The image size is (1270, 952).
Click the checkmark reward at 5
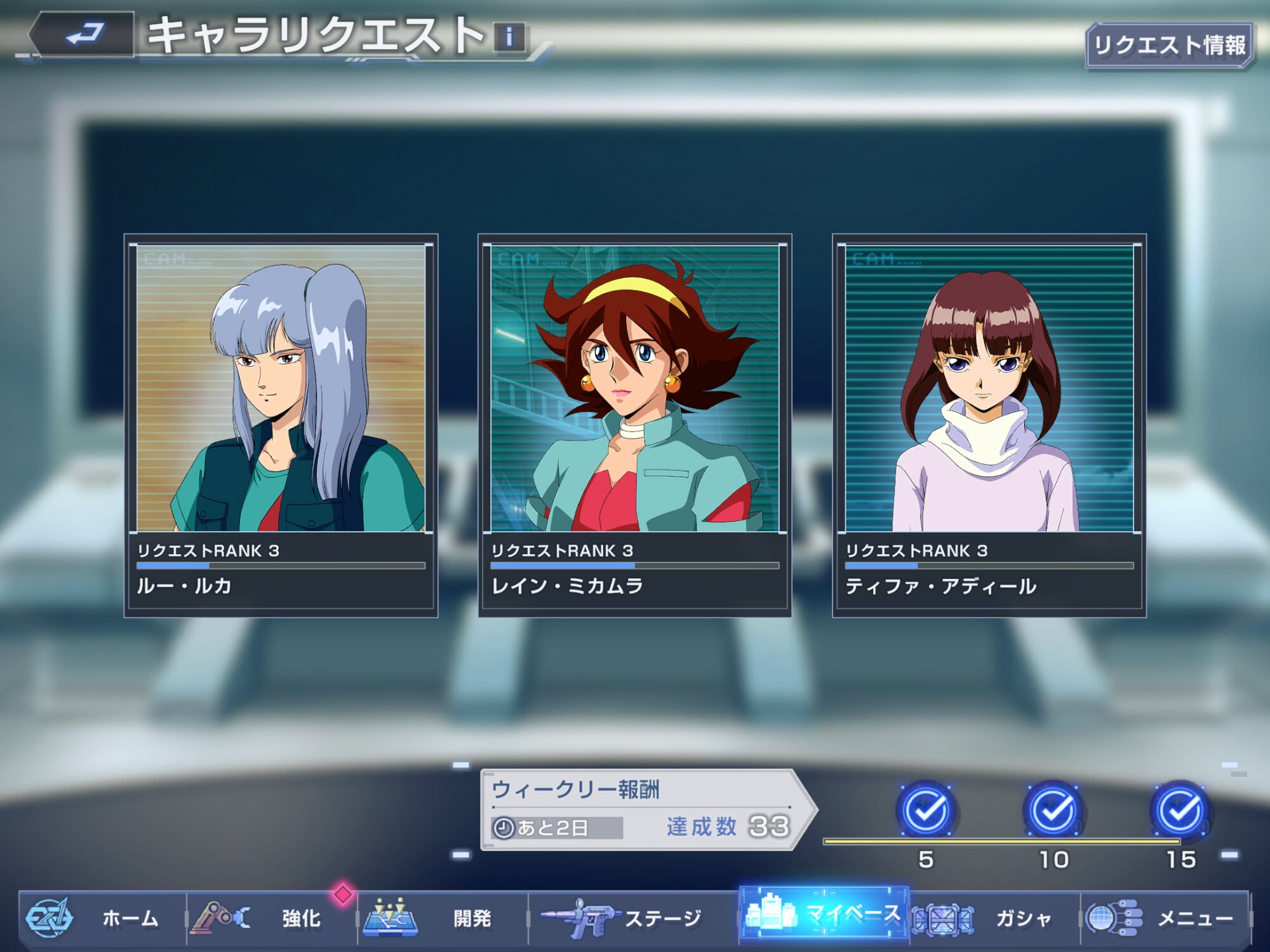(926, 810)
